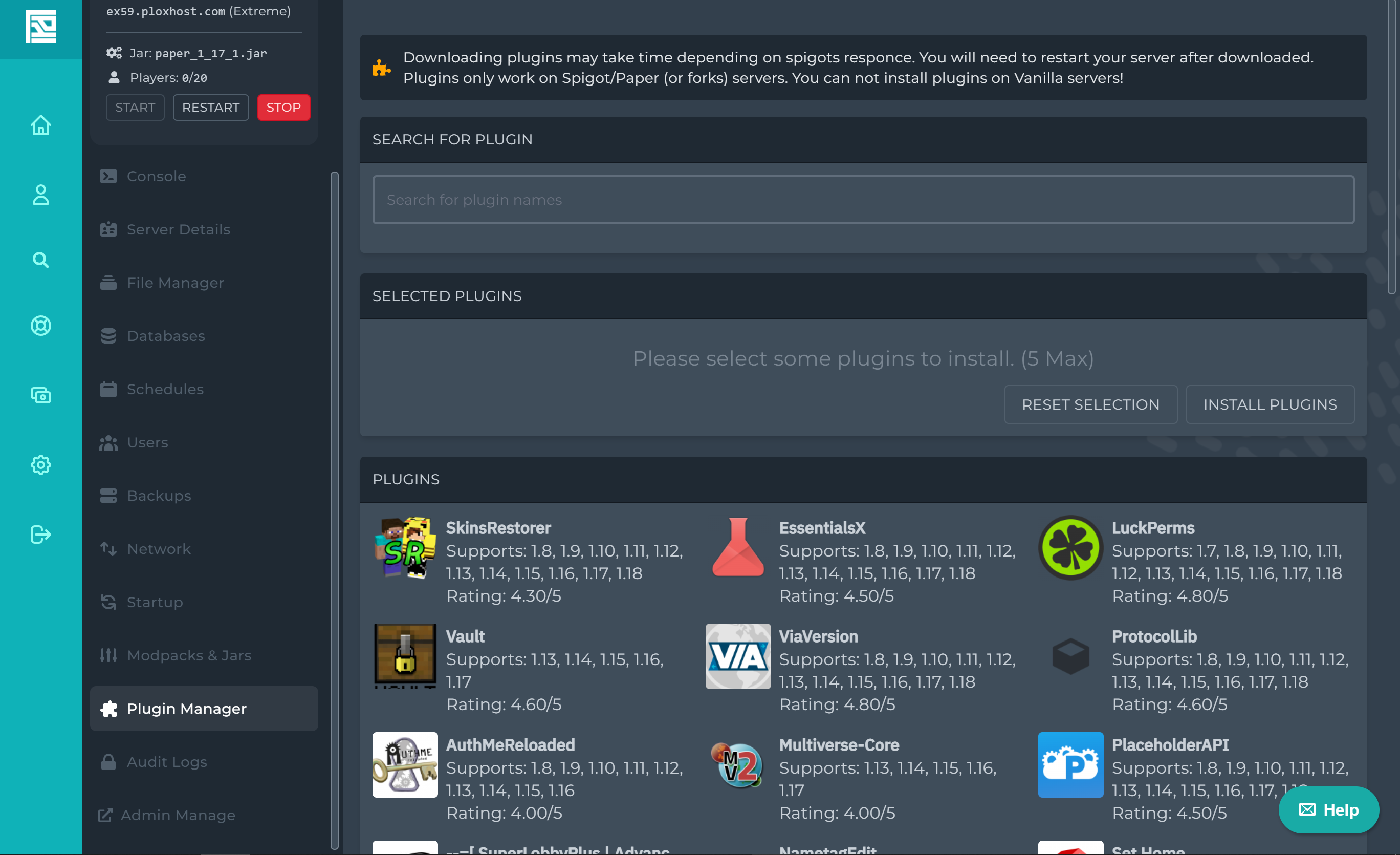Screen dimensions: 1400x855
Task: Open Audit Logs
Action: pyautogui.click(x=204, y=762)
